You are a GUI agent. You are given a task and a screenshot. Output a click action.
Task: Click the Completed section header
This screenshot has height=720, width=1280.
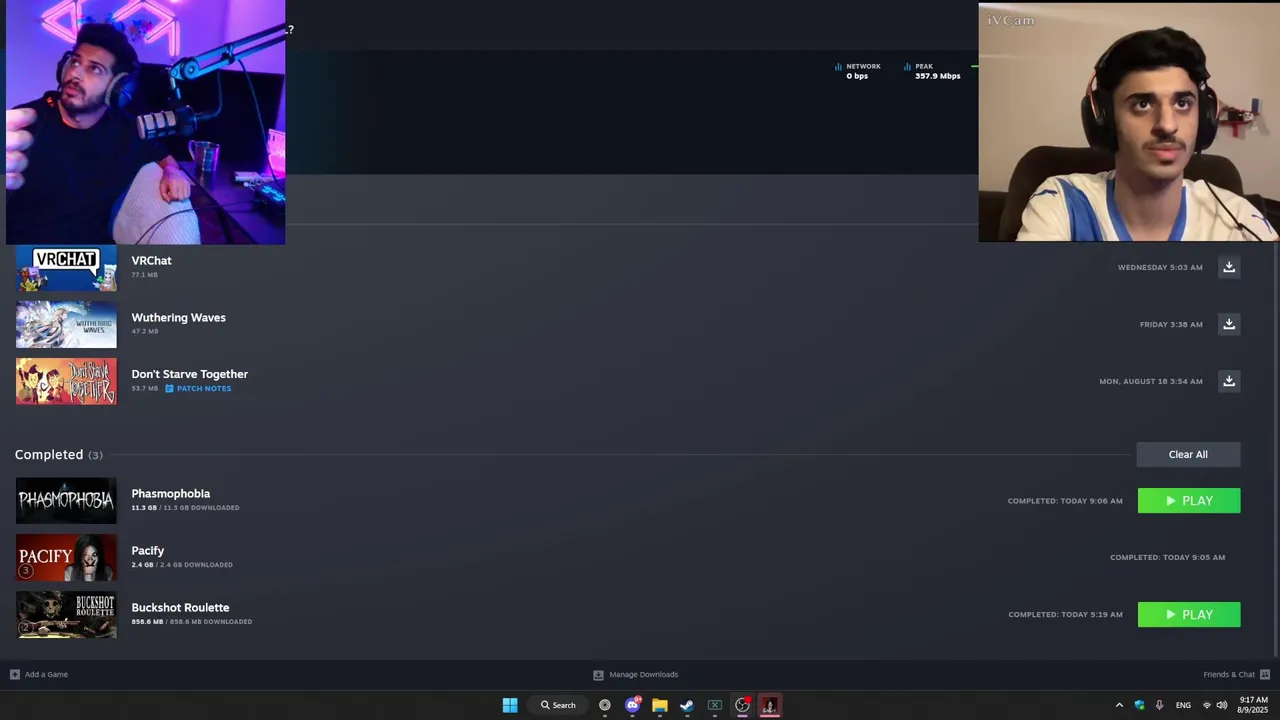coord(58,454)
